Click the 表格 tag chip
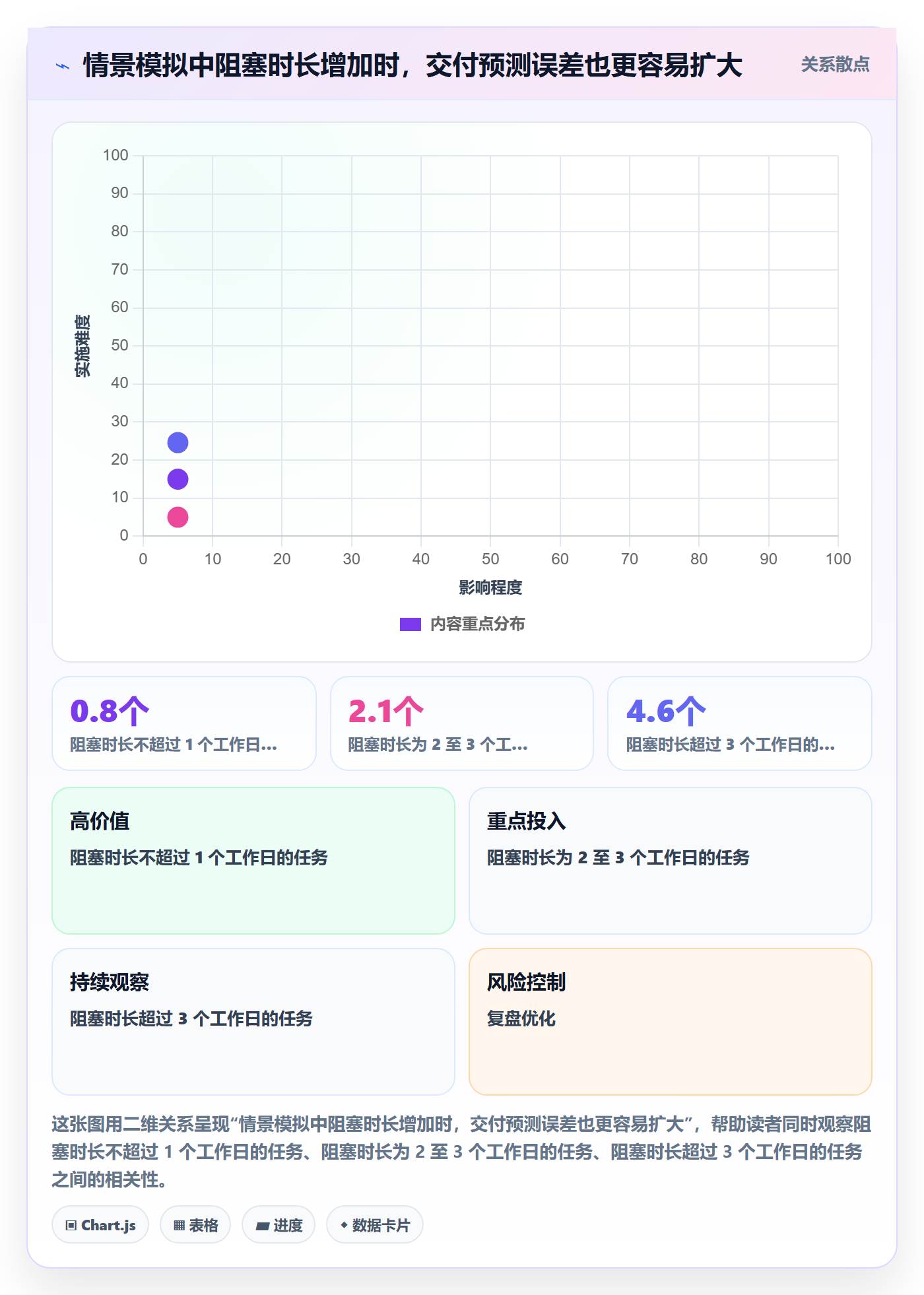The image size is (924, 1295). click(195, 1225)
